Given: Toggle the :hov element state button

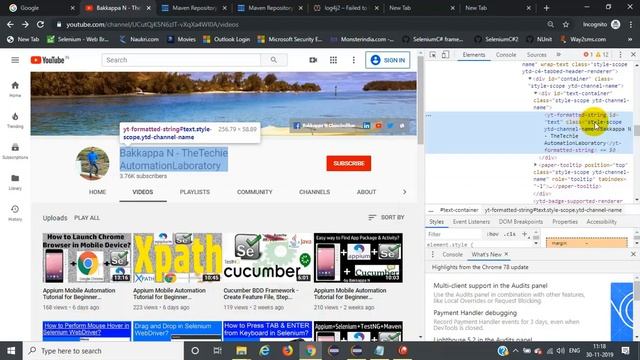Looking at the screenshot, I should tap(493, 234).
